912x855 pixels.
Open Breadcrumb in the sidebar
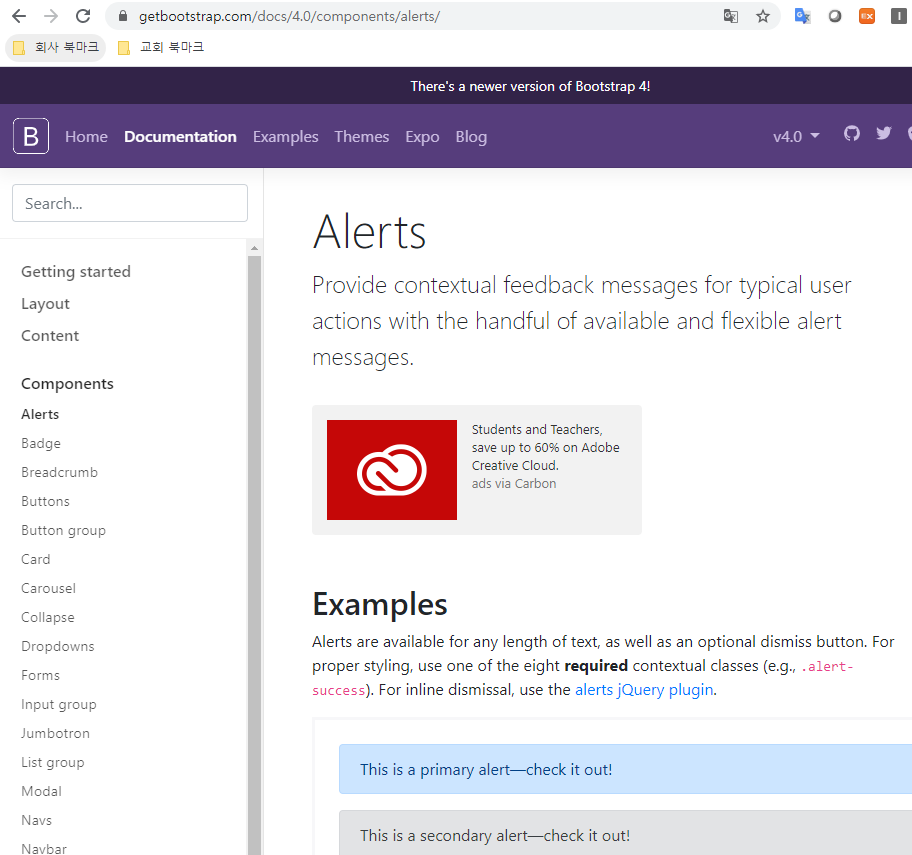pyautogui.click(x=59, y=472)
